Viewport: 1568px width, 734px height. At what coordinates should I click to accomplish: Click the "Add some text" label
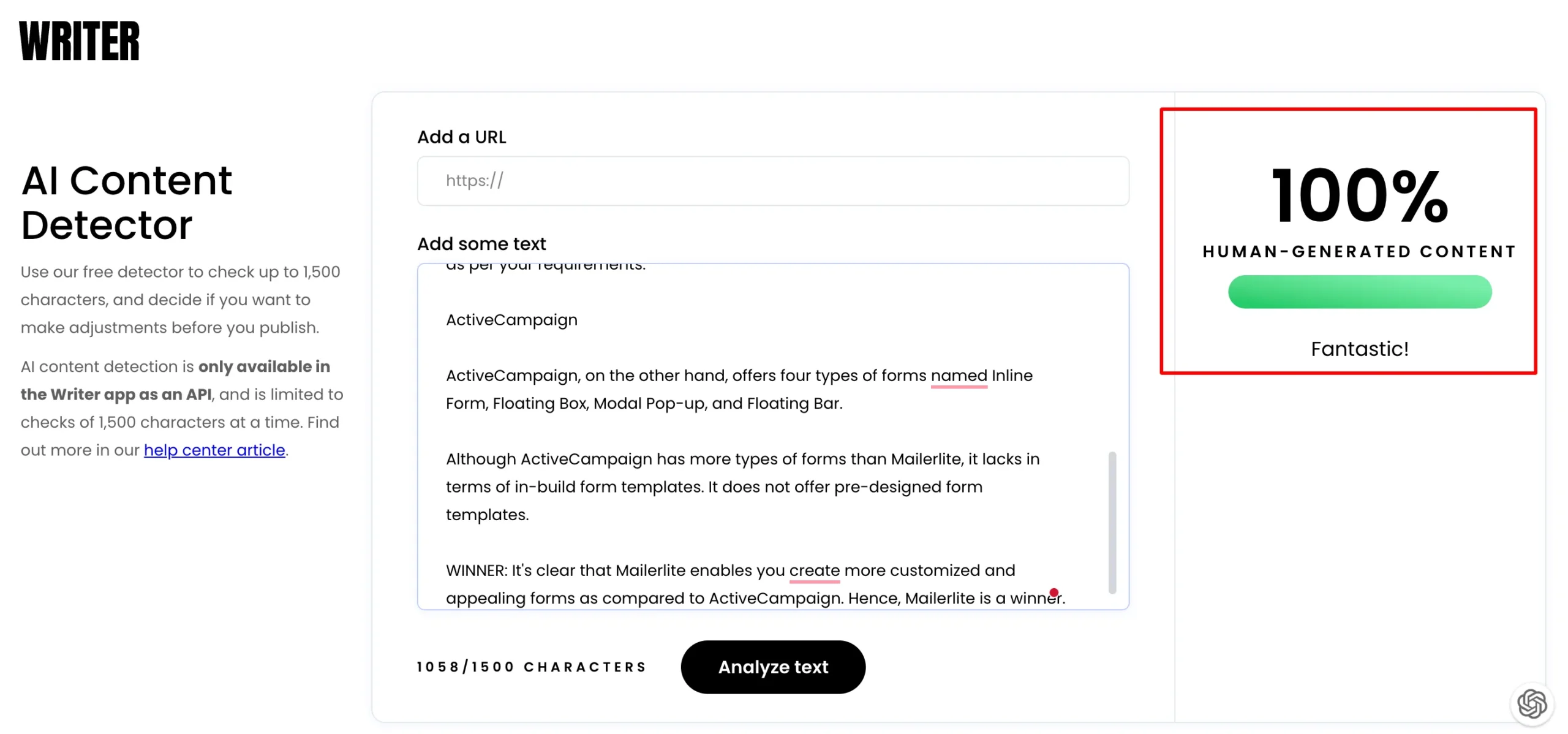[481, 244]
